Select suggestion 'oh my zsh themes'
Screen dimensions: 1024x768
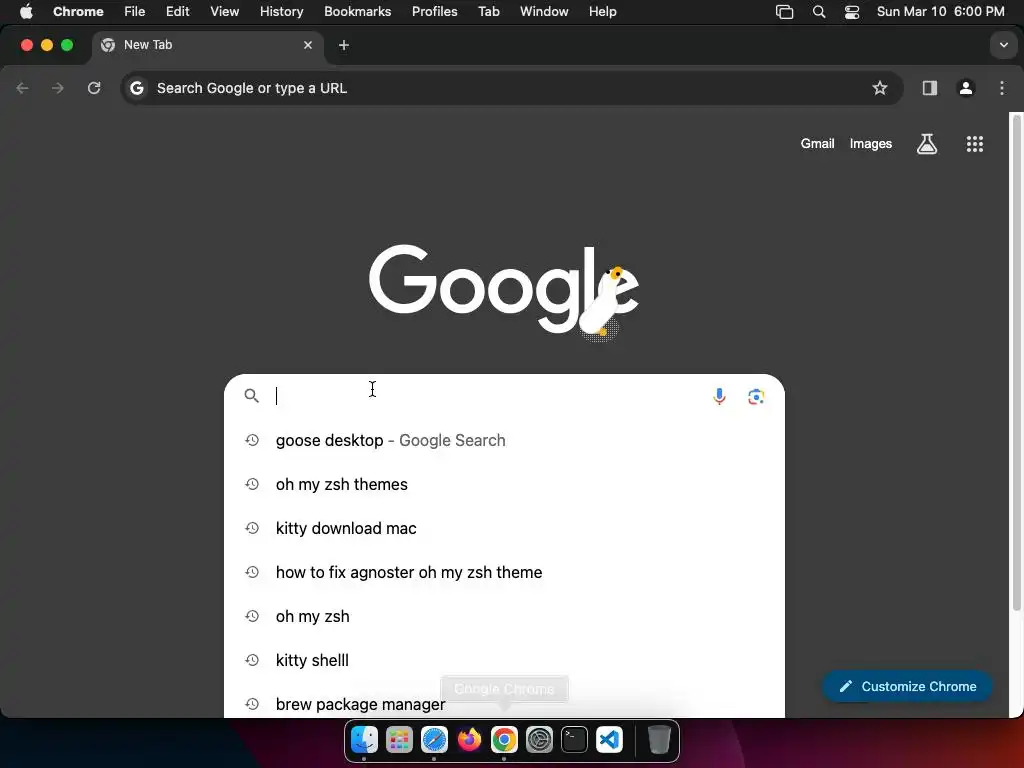[504, 485]
